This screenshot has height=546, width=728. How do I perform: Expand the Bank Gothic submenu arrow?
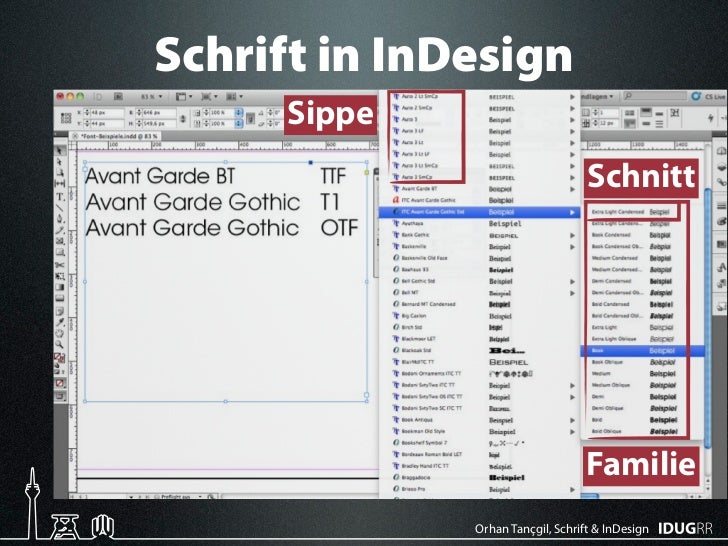coord(572,235)
